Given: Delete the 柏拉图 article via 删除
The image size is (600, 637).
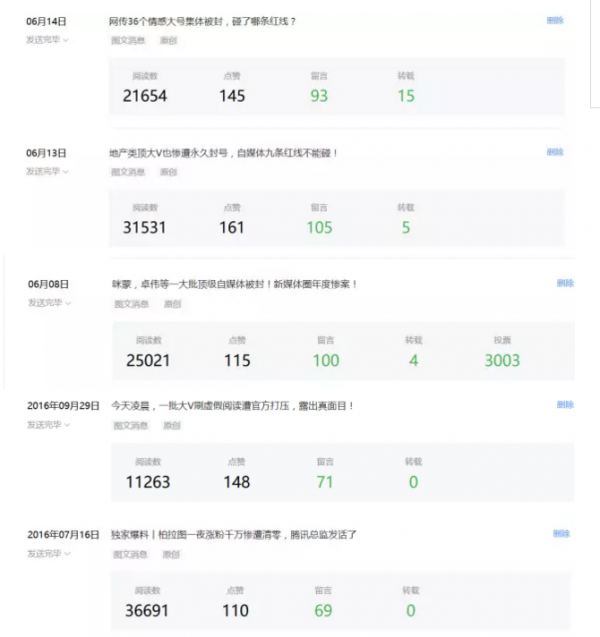Looking at the screenshot, I should click(x=561, y=534).
